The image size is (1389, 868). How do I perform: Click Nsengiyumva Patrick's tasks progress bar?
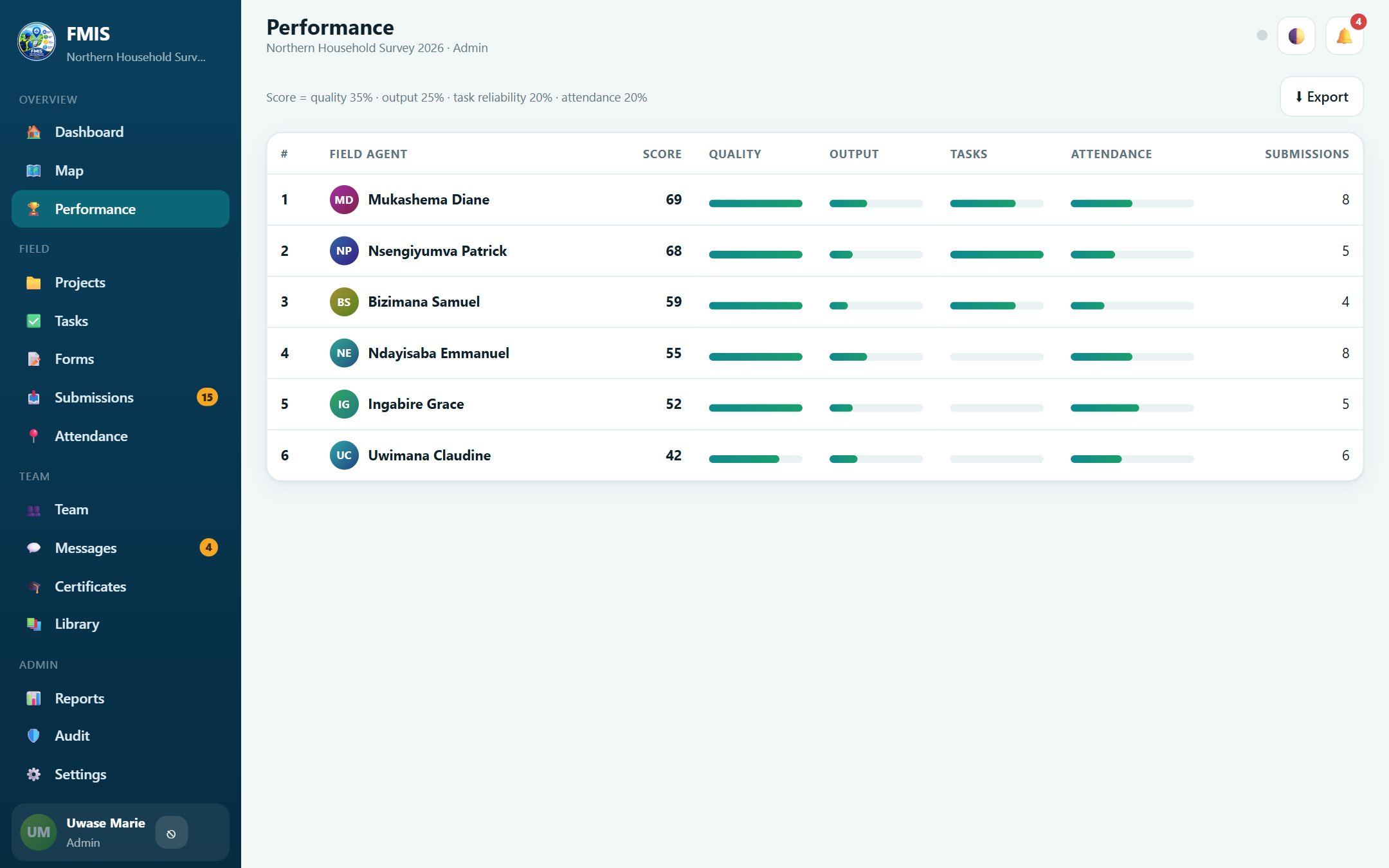tap(997, 255)
